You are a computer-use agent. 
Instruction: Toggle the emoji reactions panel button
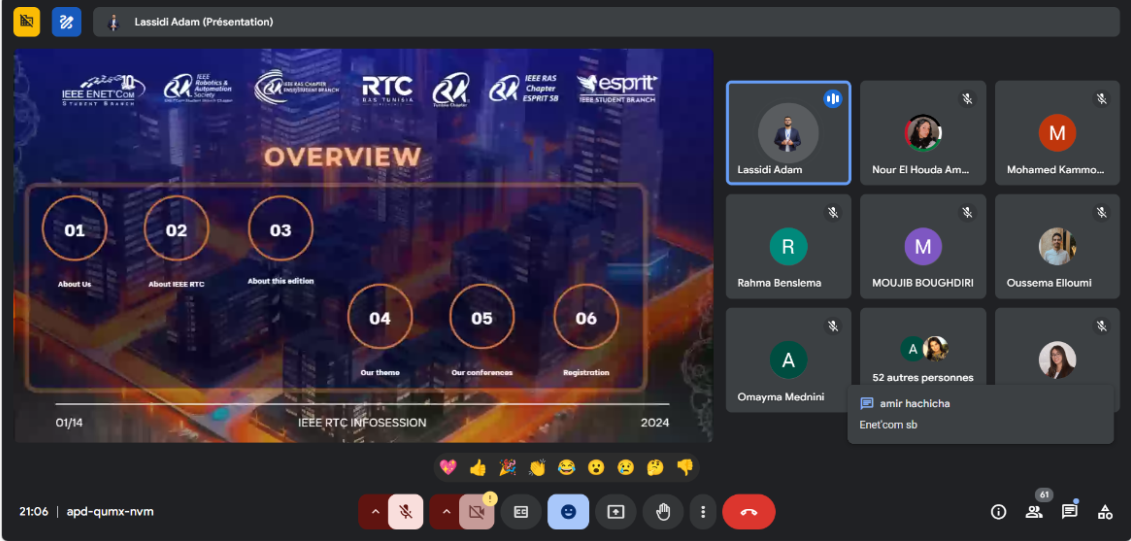pos(568,512)
